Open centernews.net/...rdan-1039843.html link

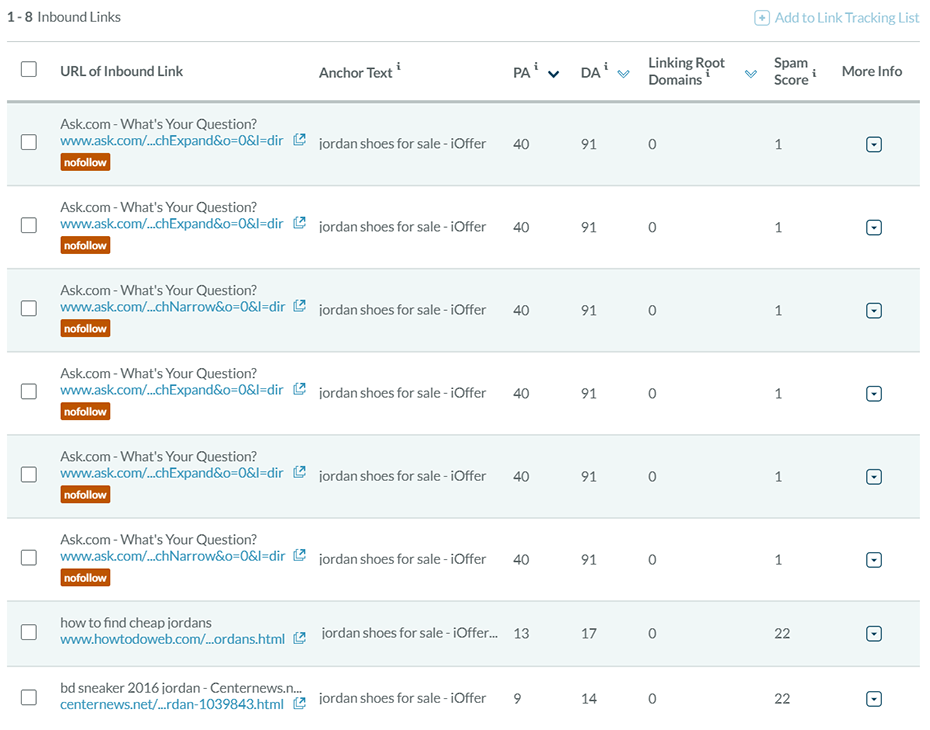172,705
